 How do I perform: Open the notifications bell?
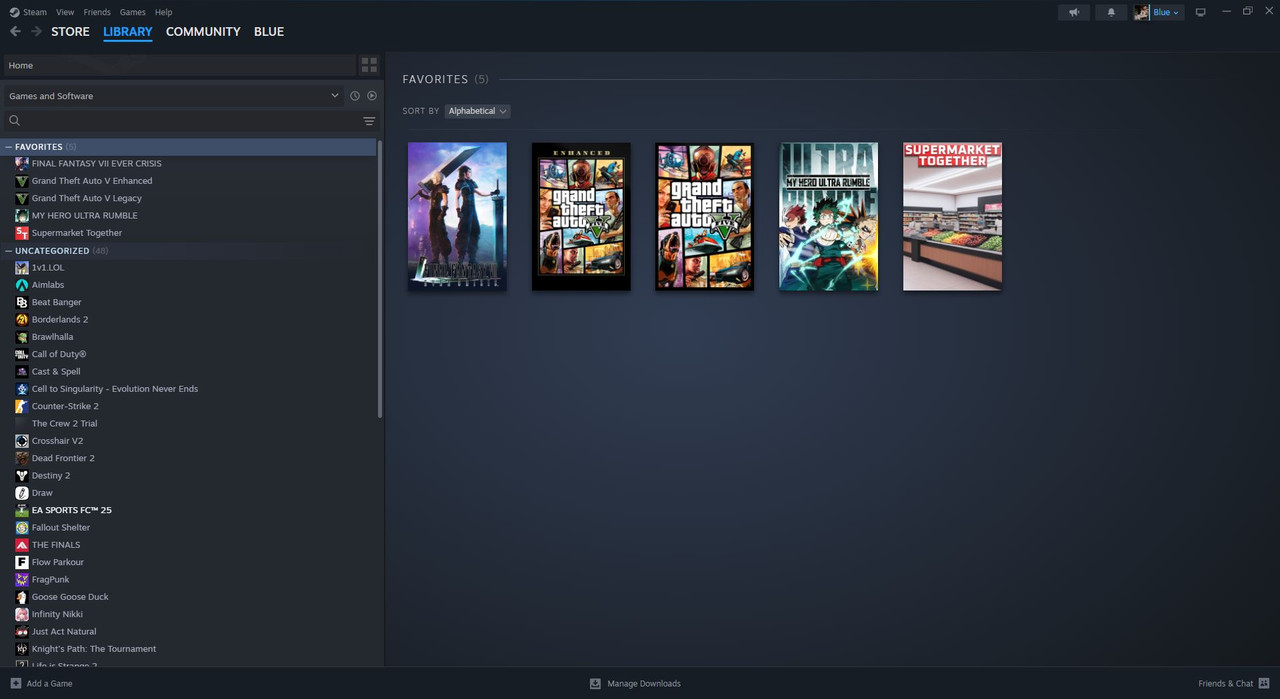[1111, 12]
